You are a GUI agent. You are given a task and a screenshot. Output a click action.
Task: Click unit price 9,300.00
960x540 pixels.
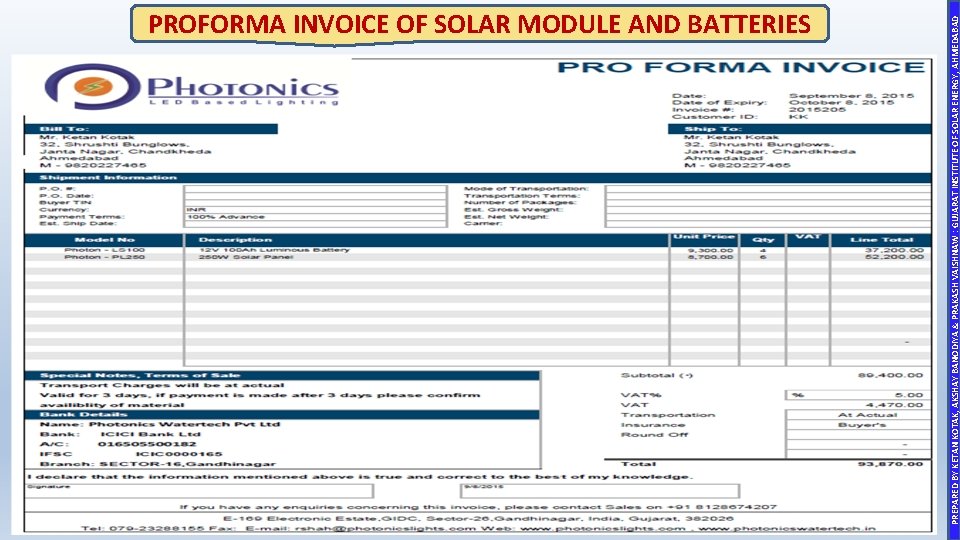710,250
